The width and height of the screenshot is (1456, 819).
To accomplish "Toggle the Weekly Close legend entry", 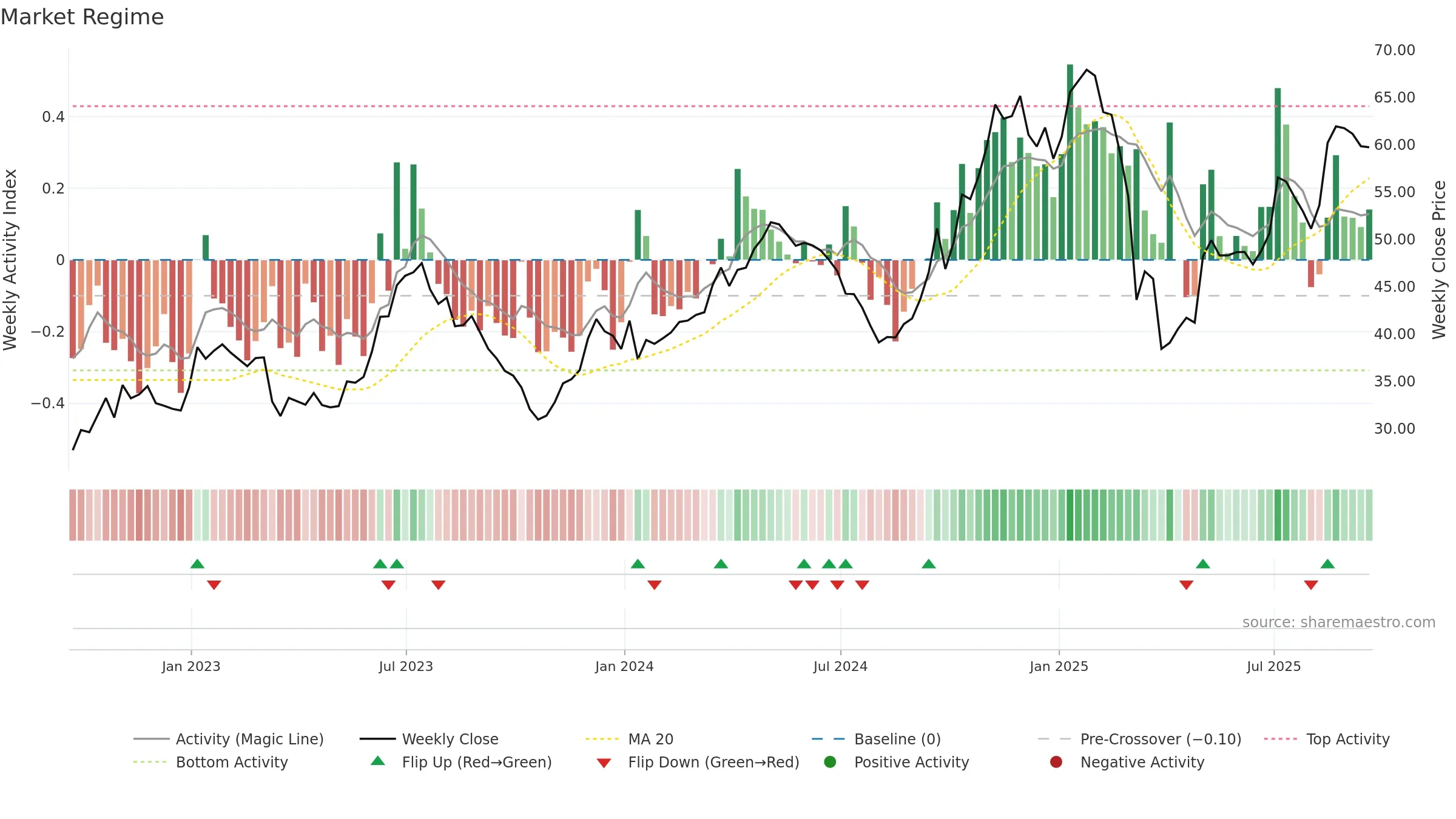I will (x=429, y=739).
